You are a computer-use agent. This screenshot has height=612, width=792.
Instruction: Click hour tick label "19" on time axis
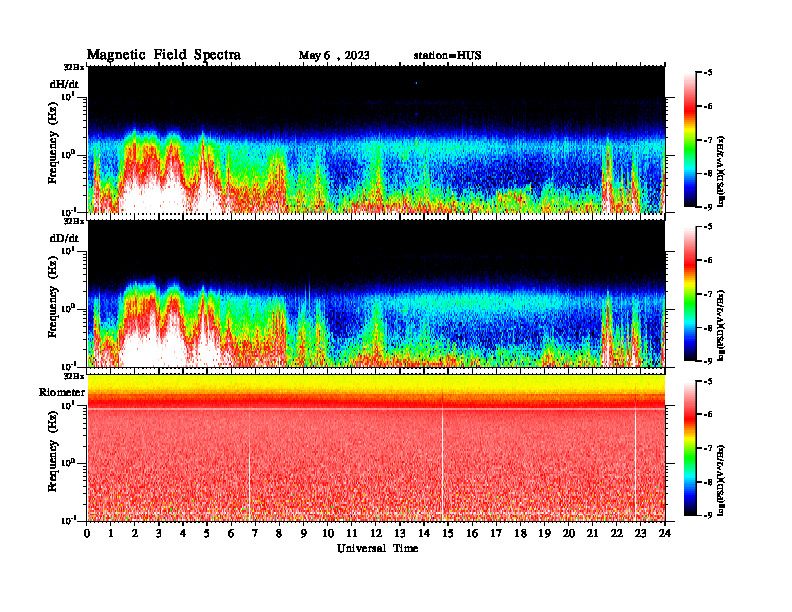click(x=544, y=533)
